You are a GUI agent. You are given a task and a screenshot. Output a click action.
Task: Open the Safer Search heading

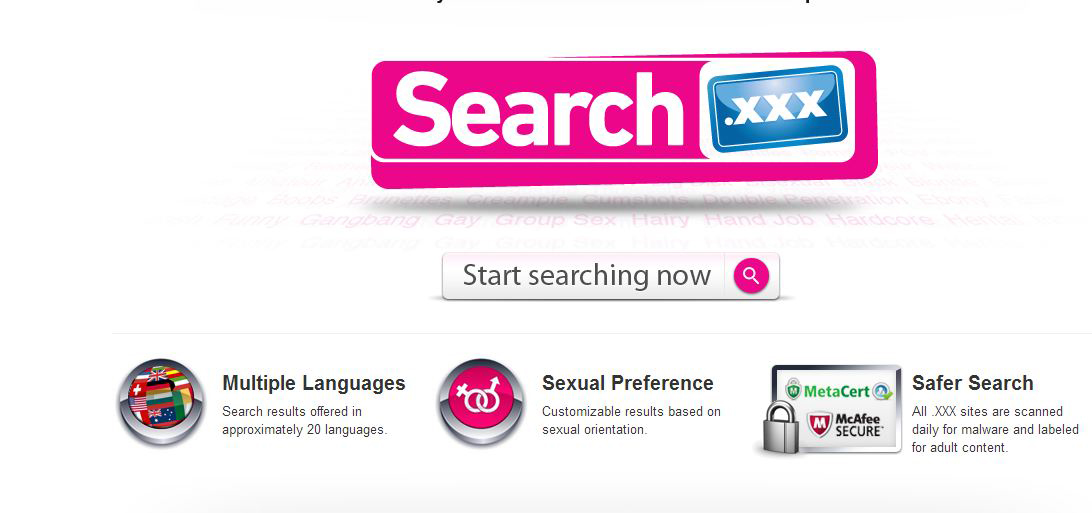(972, 383)
